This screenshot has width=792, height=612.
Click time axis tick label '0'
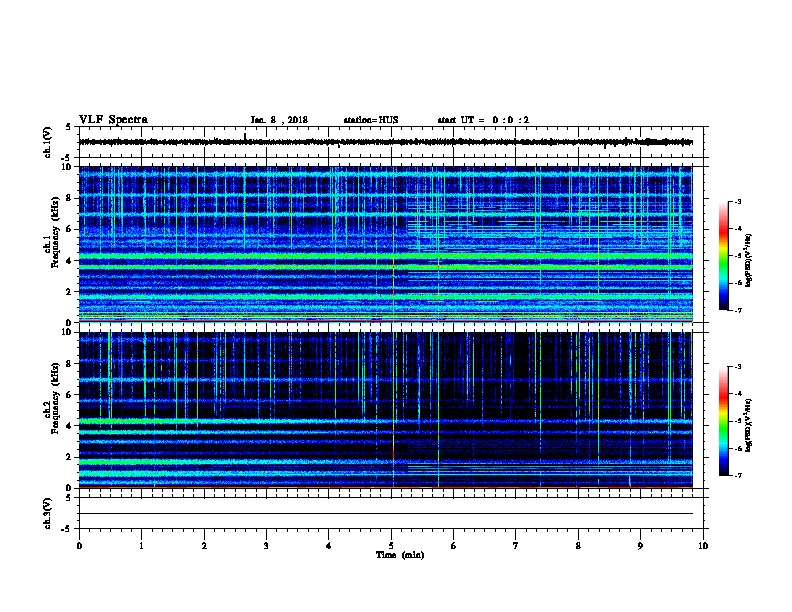pyautogui.click(x=79, y=546)
